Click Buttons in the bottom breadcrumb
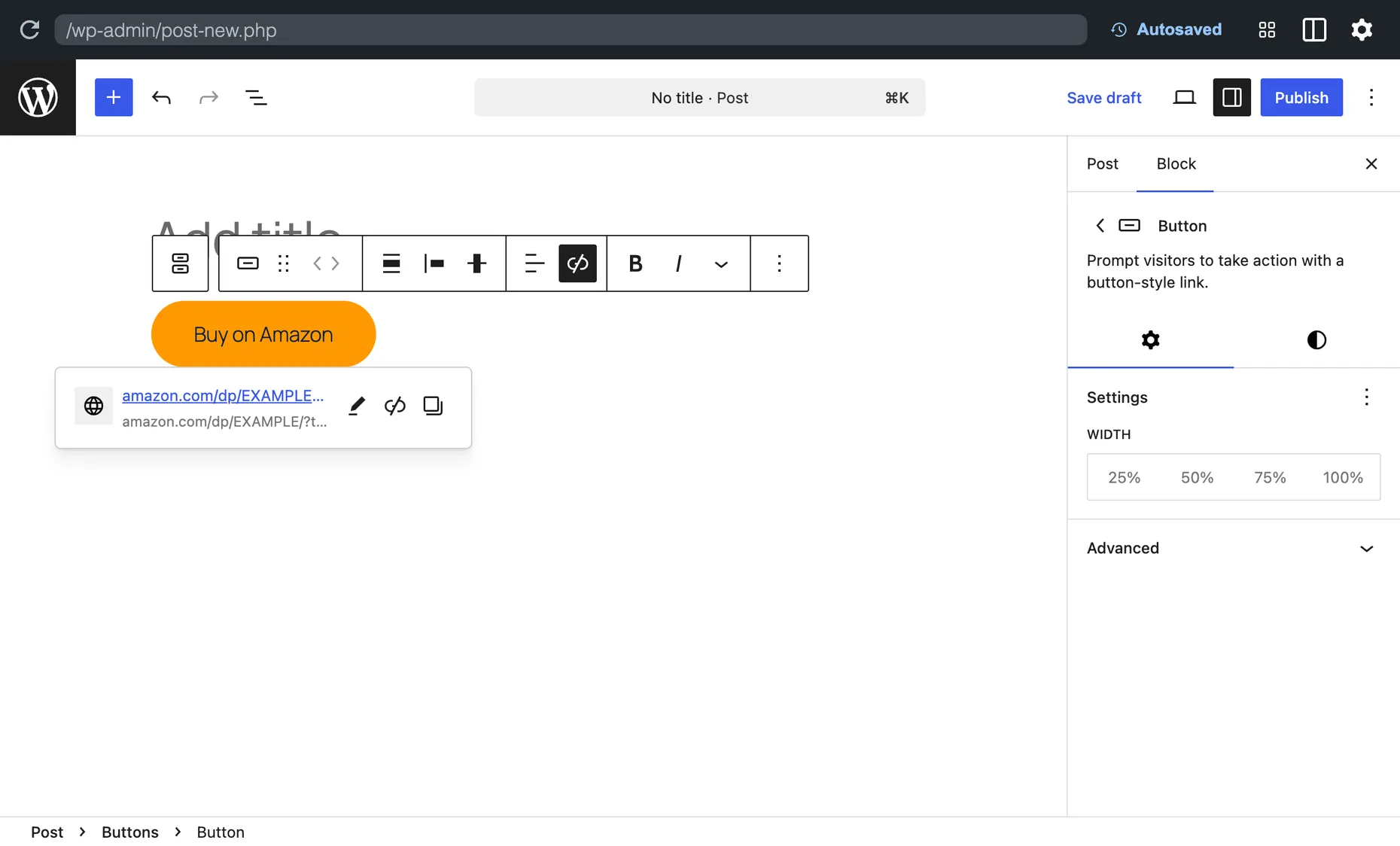The image size is (1400, 846). [130, 832]
